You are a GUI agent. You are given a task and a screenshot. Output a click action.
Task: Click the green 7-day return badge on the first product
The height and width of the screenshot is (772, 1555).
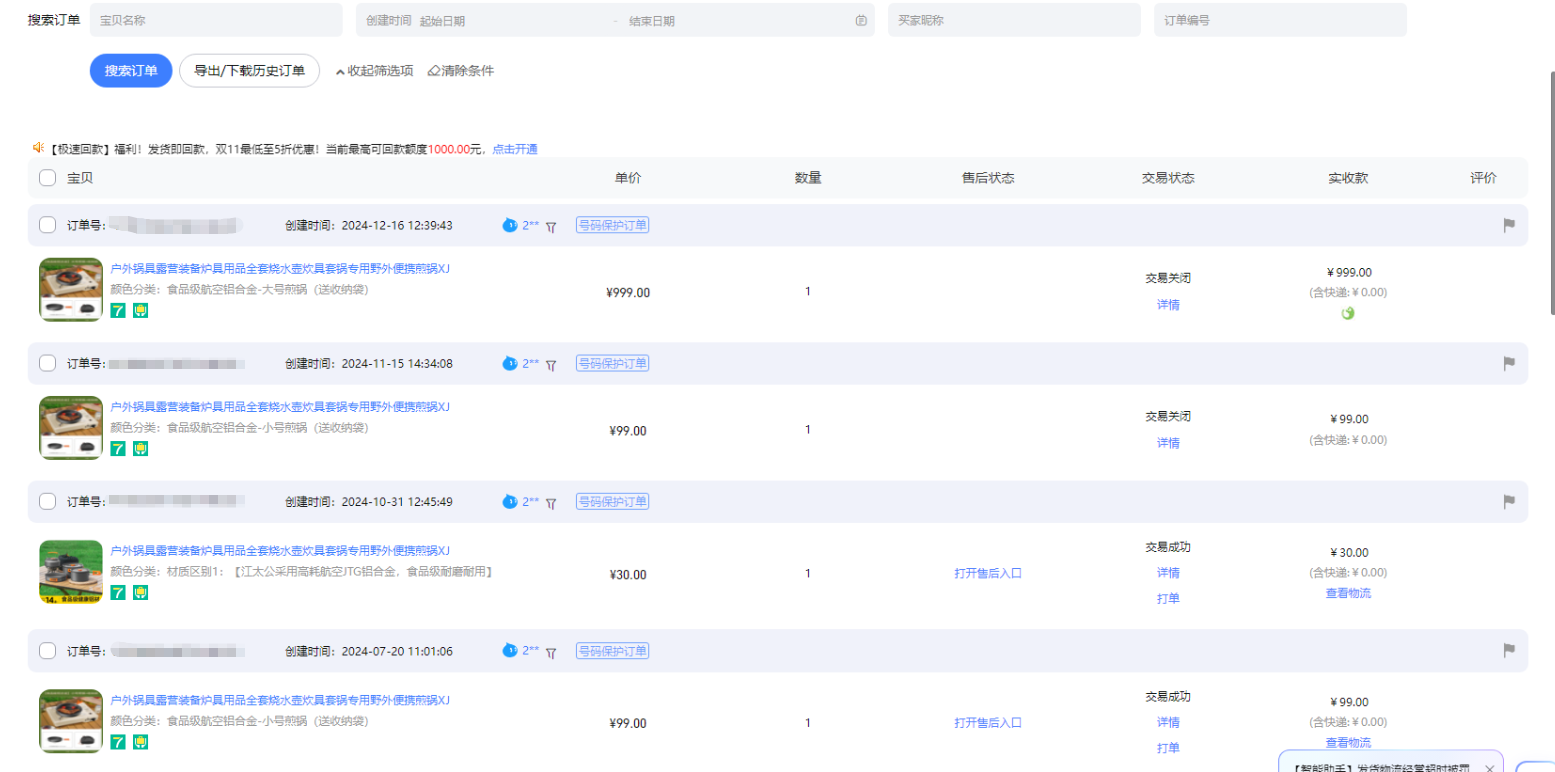click(x=118, y=311)
